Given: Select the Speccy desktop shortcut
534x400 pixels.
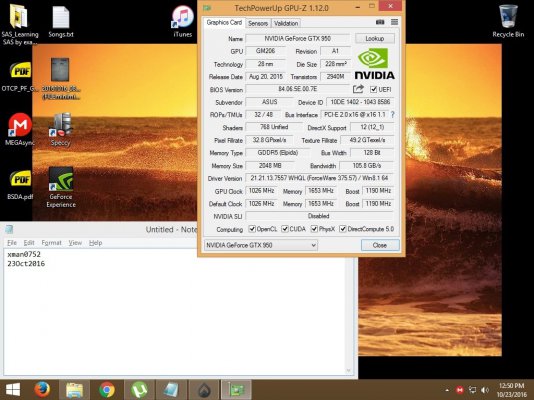Looking at the screenshot, I should click(x=61, y=129).
